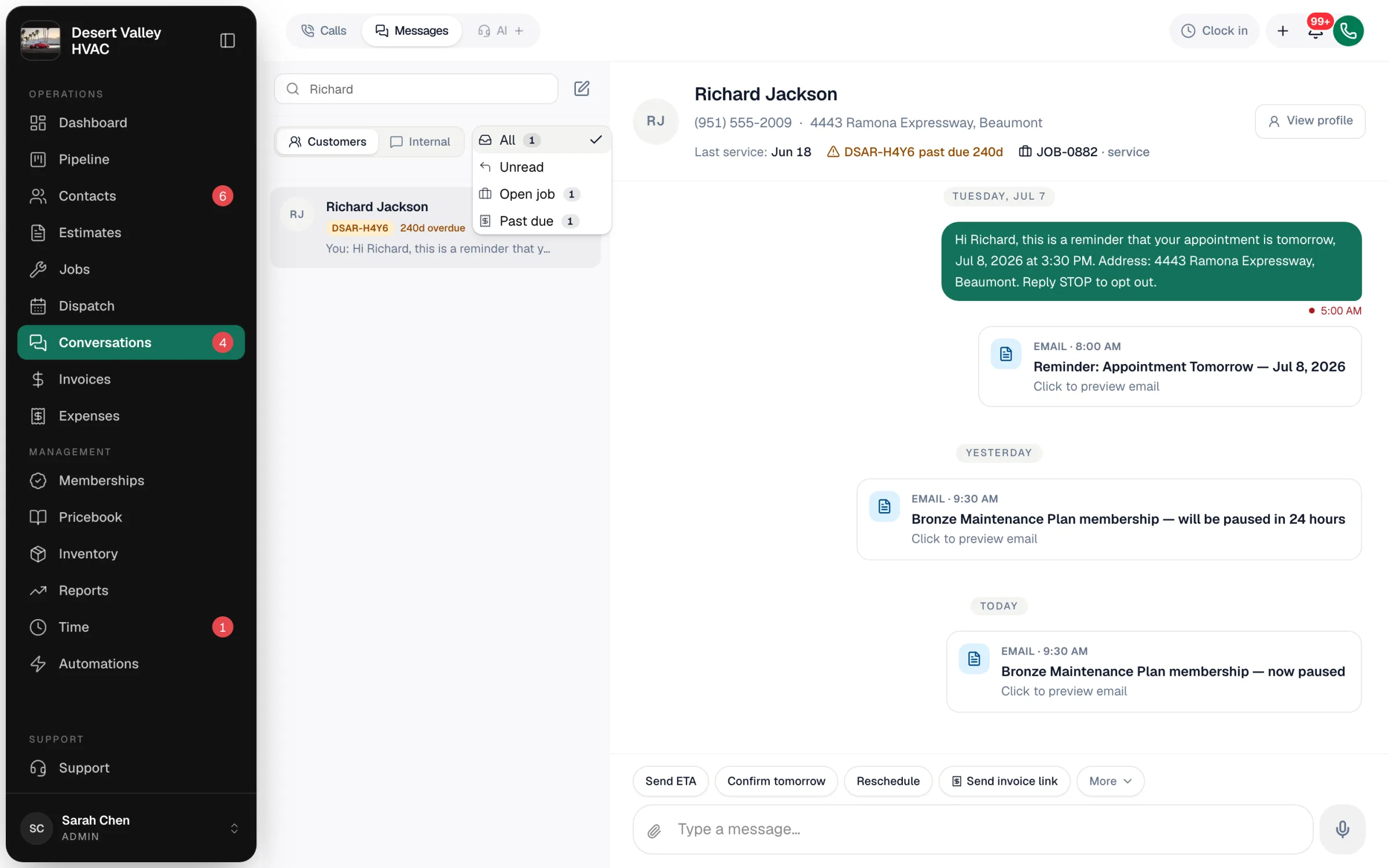Click the Richard search field

[416, 89]
